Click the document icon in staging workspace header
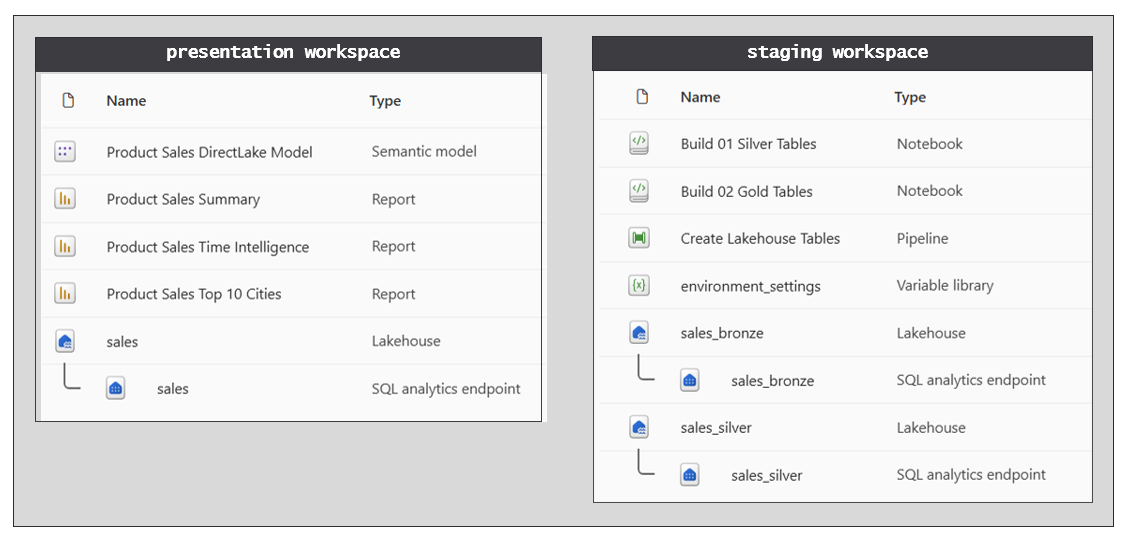The height and width of the screenshot is (538, 1124). click(642, 96)
